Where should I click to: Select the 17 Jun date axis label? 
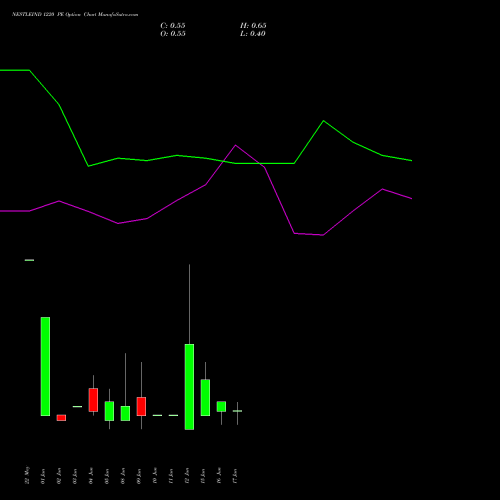(235, 476)
